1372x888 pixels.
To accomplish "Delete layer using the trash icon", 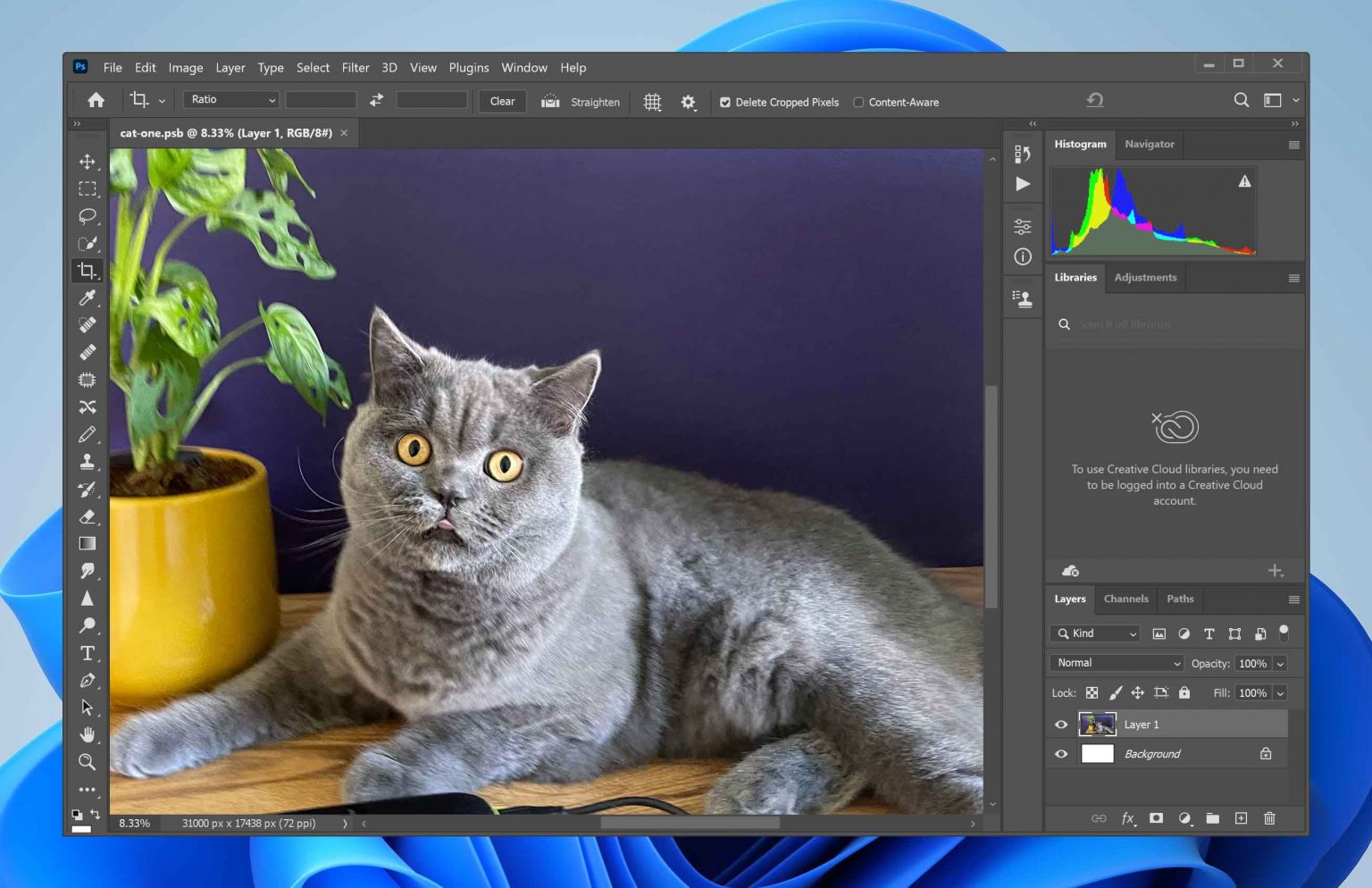I will pyautogui.click(x=1269, y=818).
